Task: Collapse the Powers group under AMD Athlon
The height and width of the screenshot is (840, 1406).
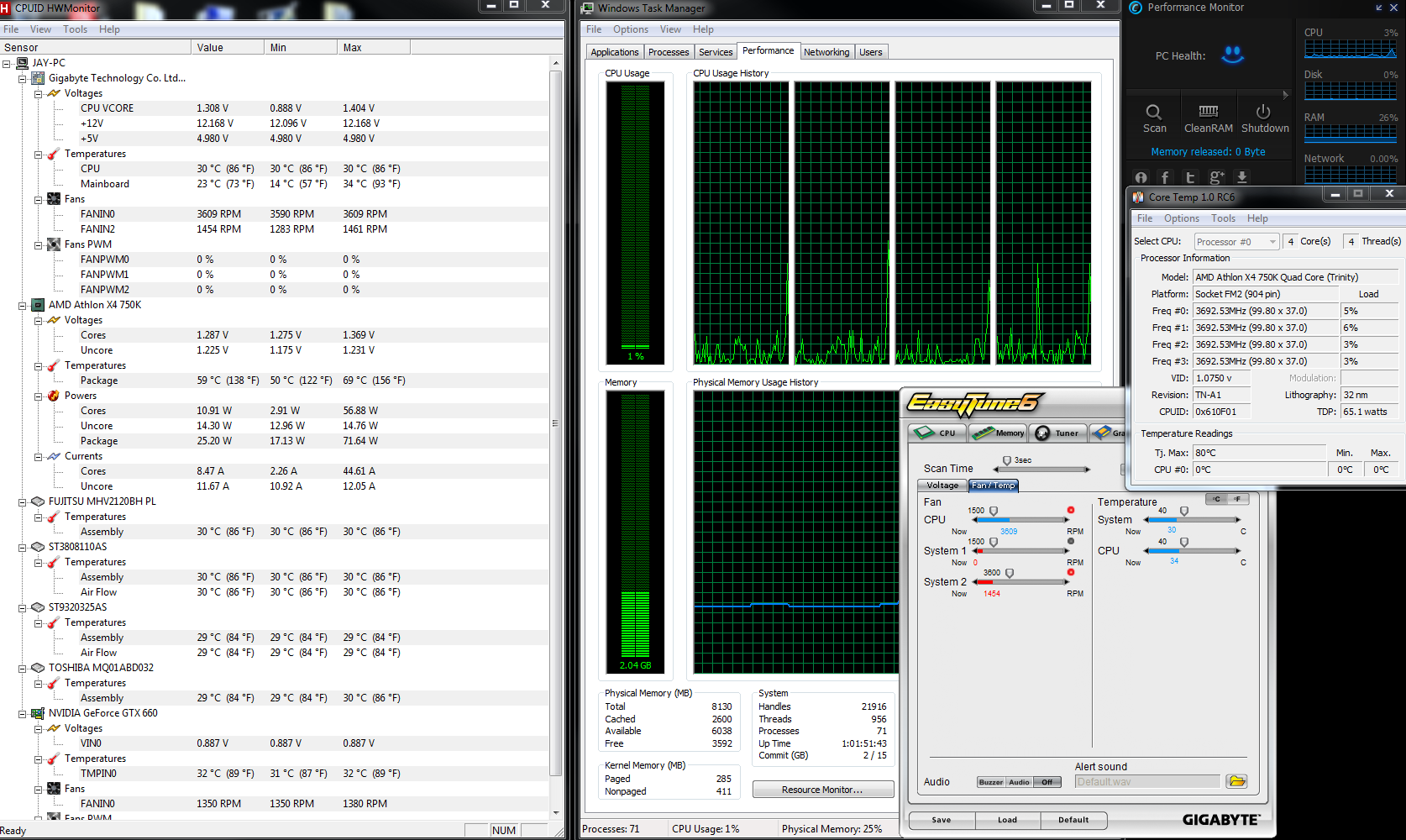Action: tap(39, 396)
